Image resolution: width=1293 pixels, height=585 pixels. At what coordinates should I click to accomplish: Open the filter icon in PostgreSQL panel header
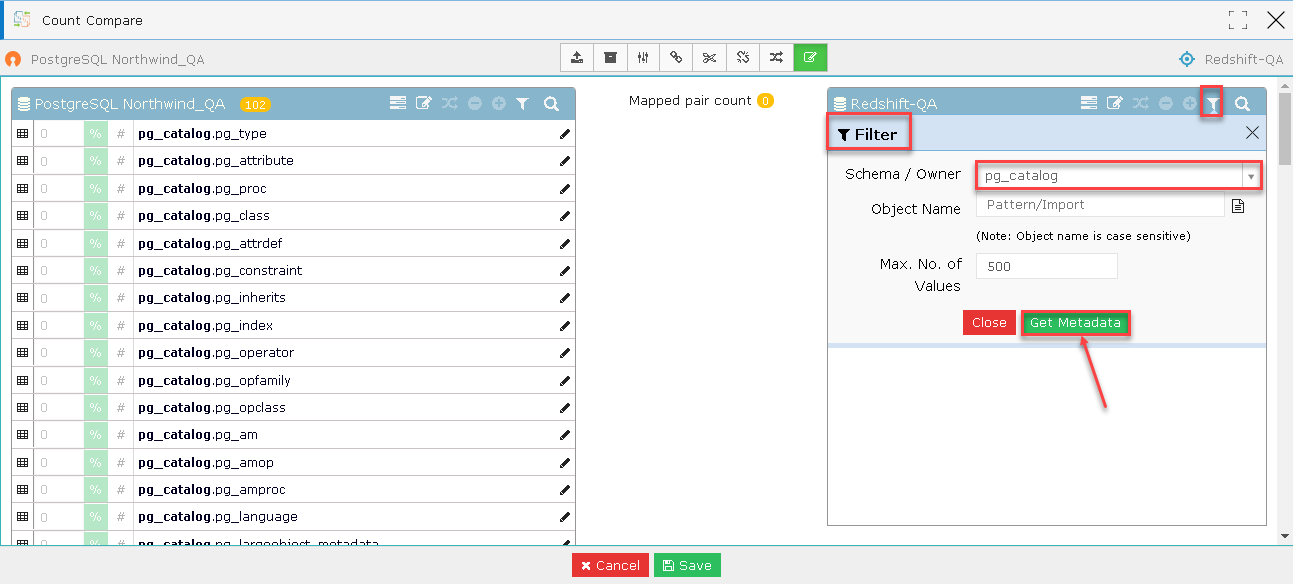tap(522, 103)
